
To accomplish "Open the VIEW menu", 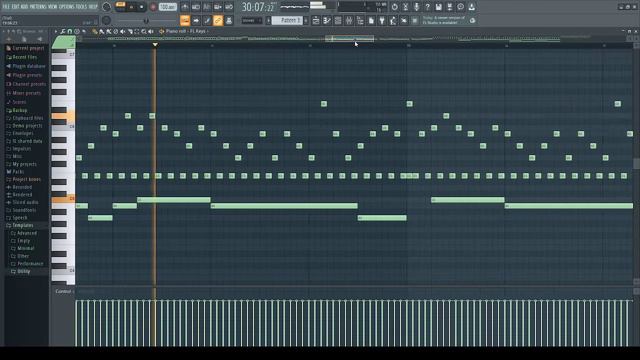I will (x=52, y=7).
